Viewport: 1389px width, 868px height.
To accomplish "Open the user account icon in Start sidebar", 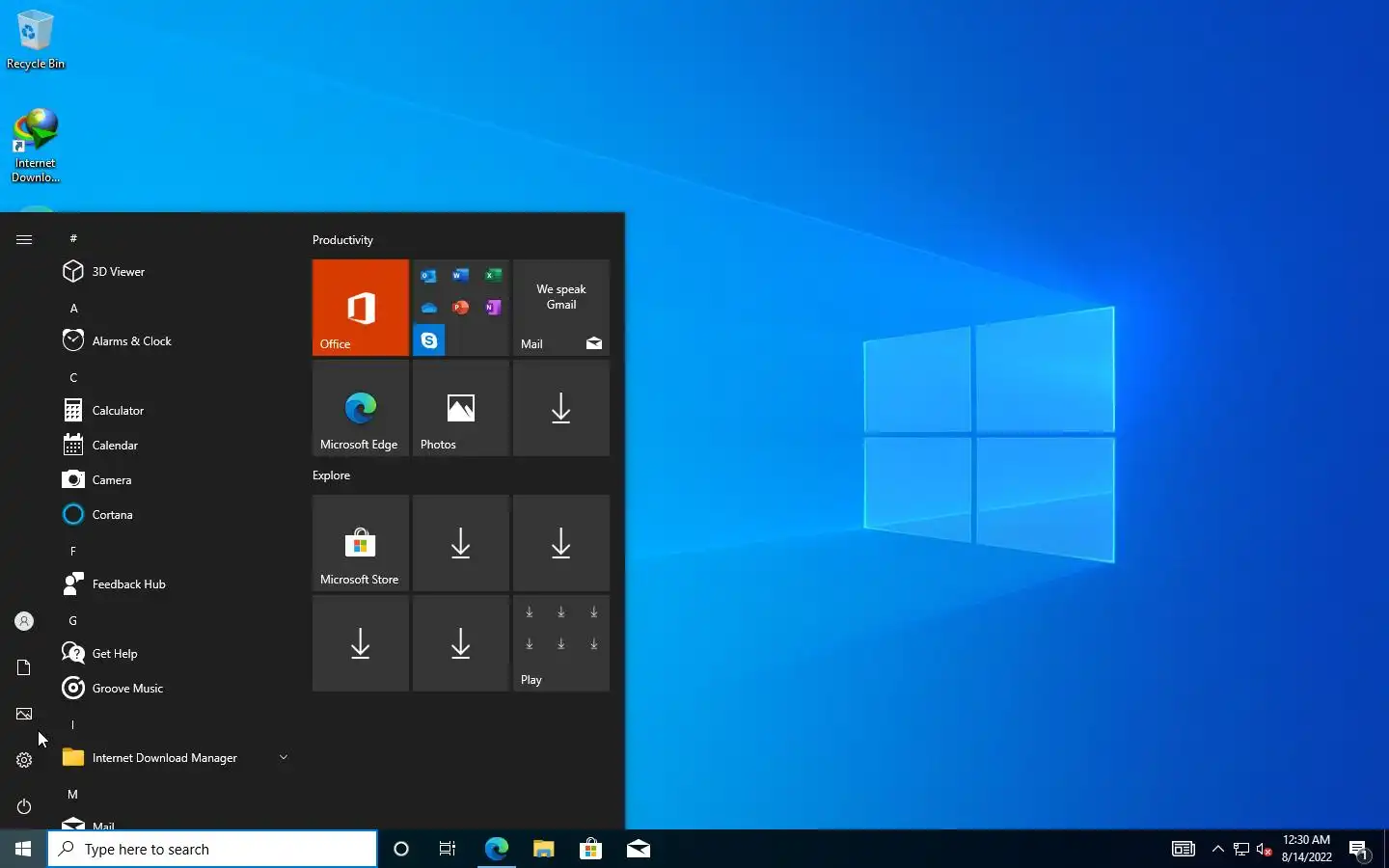I will click(x=24, y=621).
